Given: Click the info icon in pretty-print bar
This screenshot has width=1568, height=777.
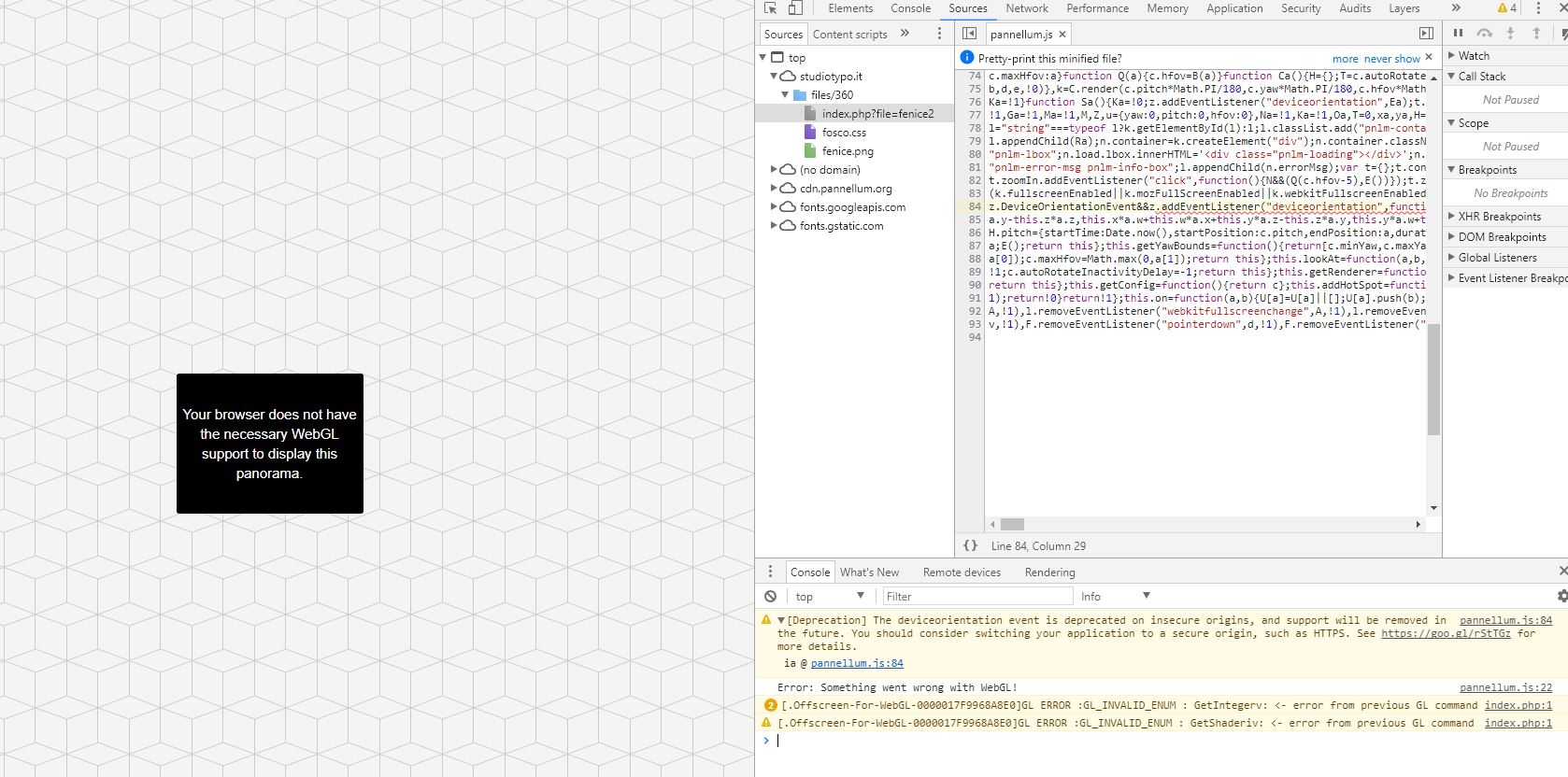Looking at the screenshot, I should click(x=967, y=57).
